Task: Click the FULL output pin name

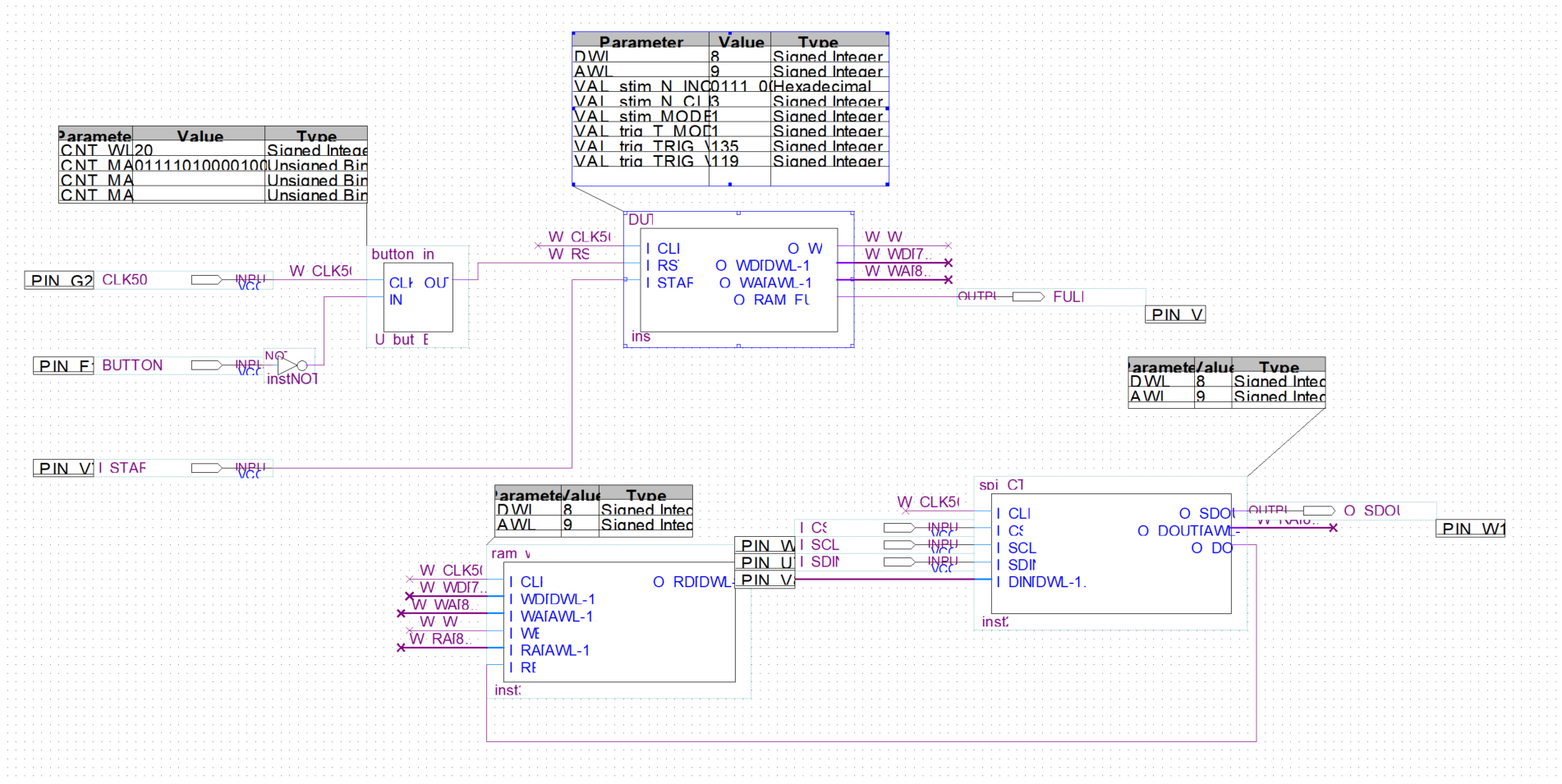Action: click(x=1068, y=297)
